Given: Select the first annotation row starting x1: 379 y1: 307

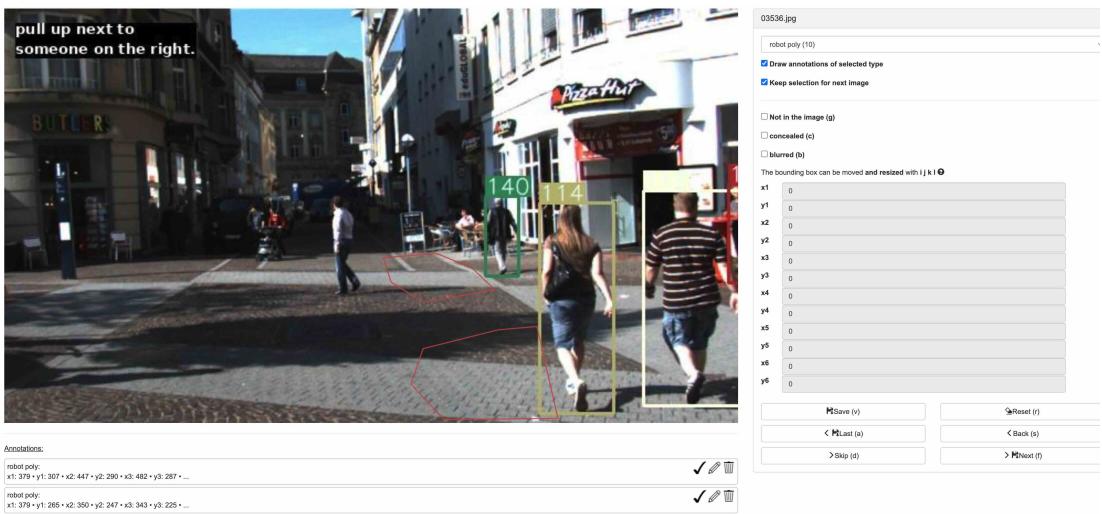Looking at the screenshot, I should coord(371,472).
